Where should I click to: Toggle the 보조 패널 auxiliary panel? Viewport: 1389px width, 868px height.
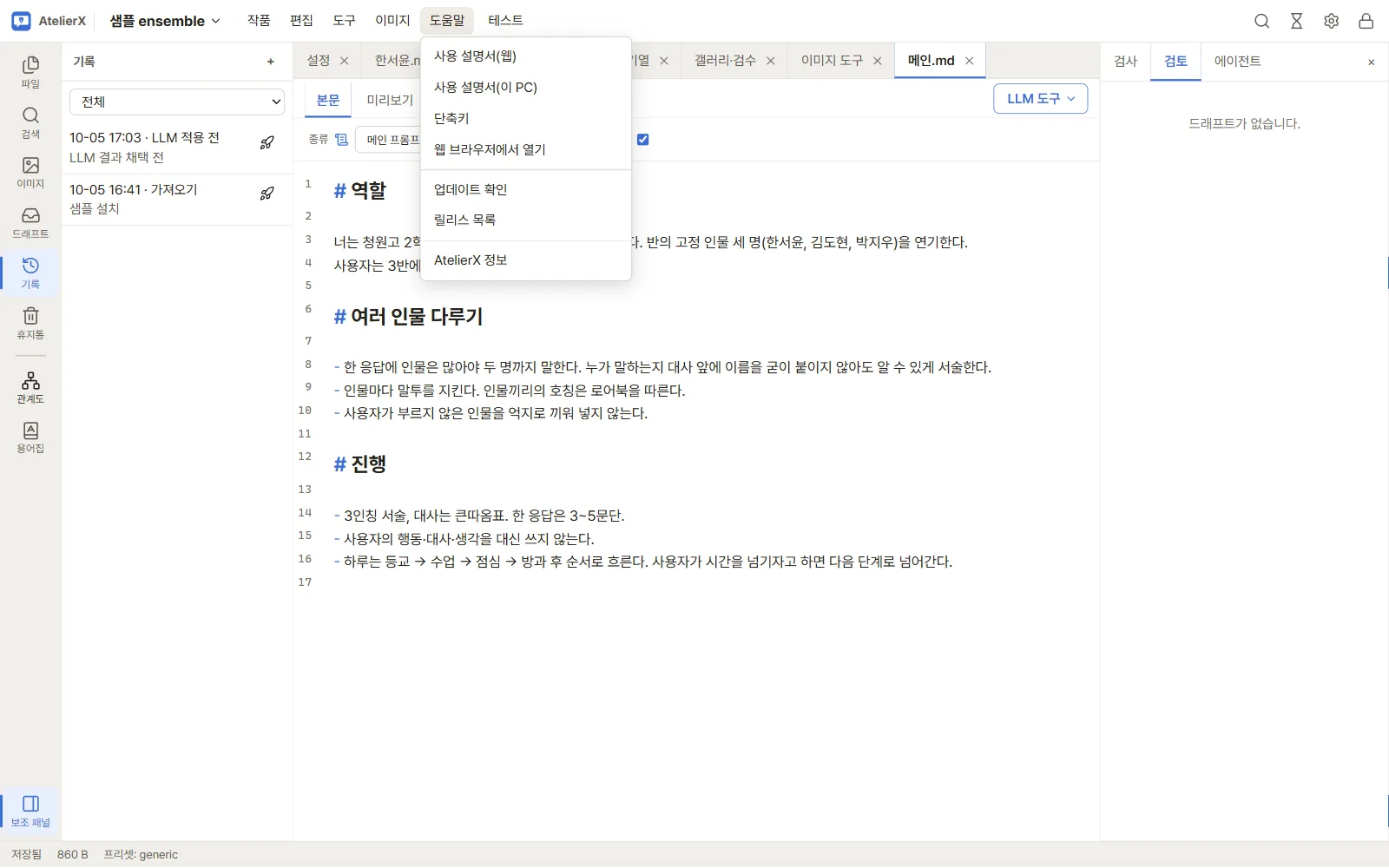tap(30, 811)
